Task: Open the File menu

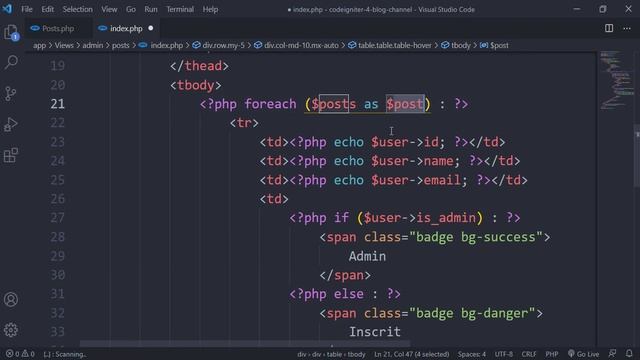Action: tap(27, 9)
